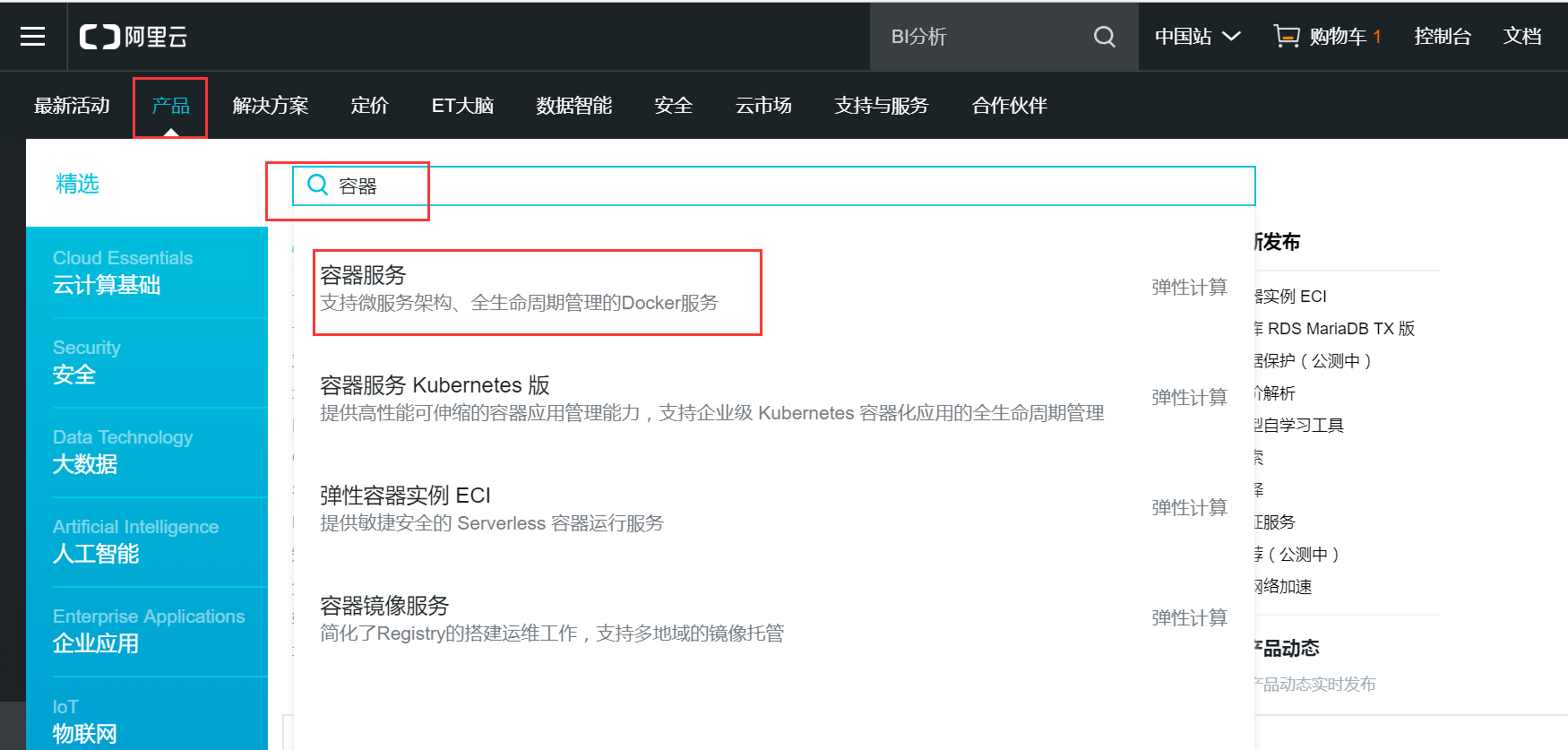Open the 容器服务 Kubernetes 版 result

(435, 385)
